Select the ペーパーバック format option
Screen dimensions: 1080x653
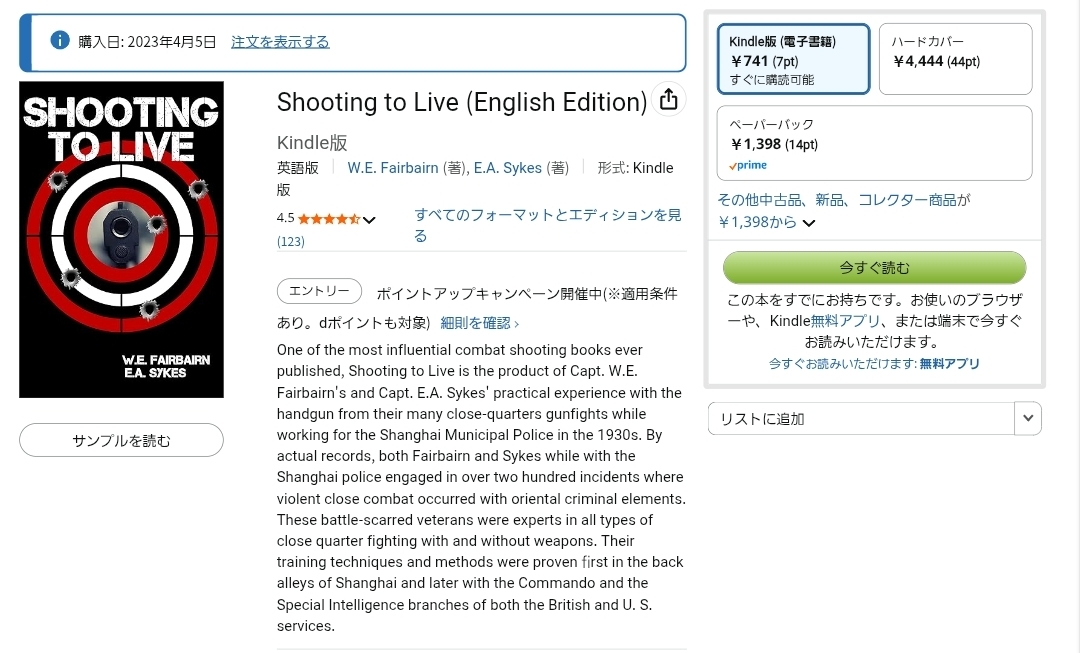[x=874, y=143]
